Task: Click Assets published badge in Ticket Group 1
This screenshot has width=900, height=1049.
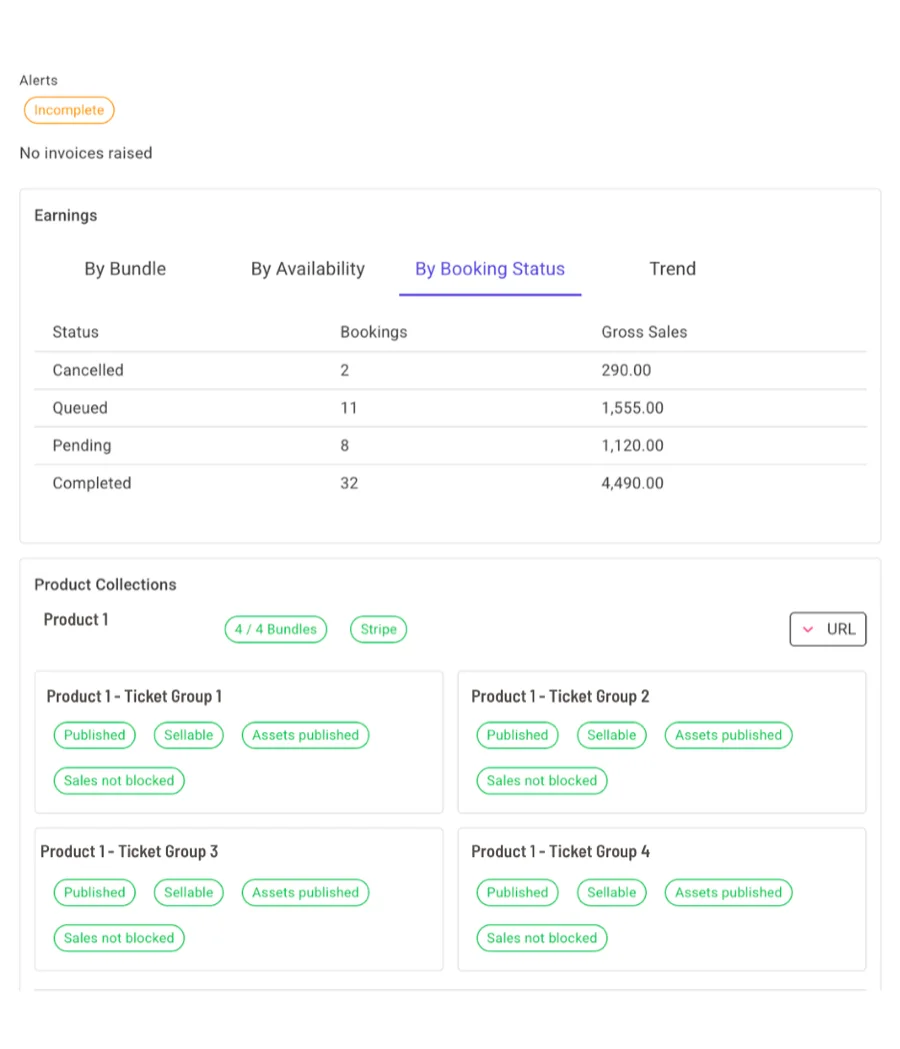Action: (x=305, y=735)
